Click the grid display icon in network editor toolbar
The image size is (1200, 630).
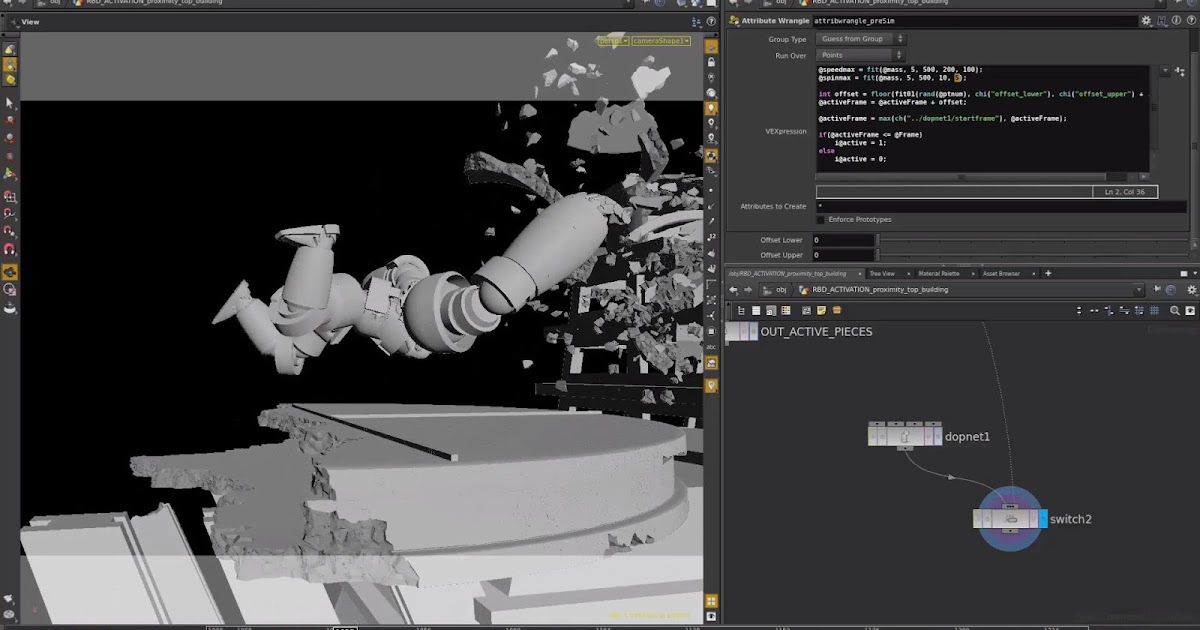[1155, 311]
